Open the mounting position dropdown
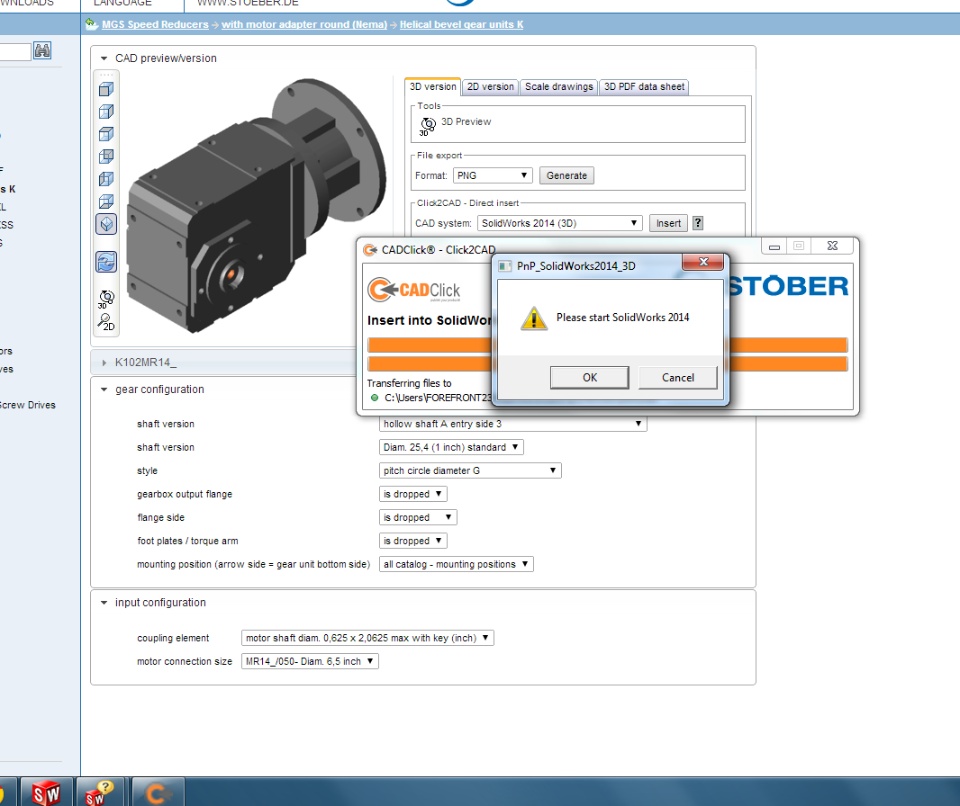 [x=456, y=564]
